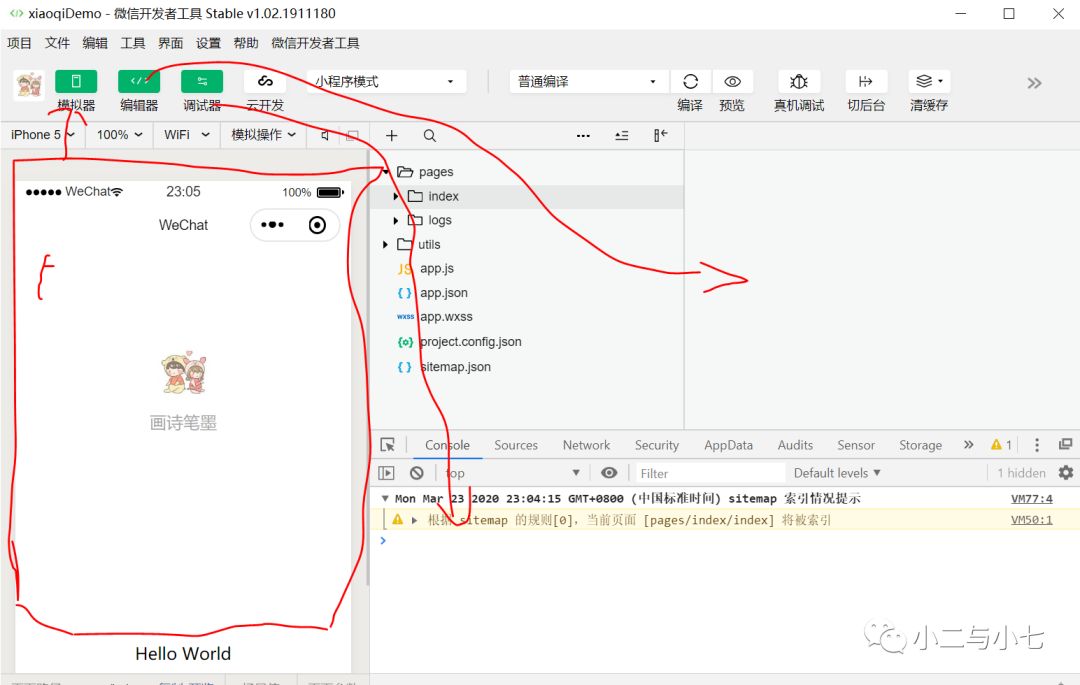Image resolution: width=1080 pixels, height=685 pixels.
Task: Switch to the Sources tab
Action: click(x=516, y=445)
